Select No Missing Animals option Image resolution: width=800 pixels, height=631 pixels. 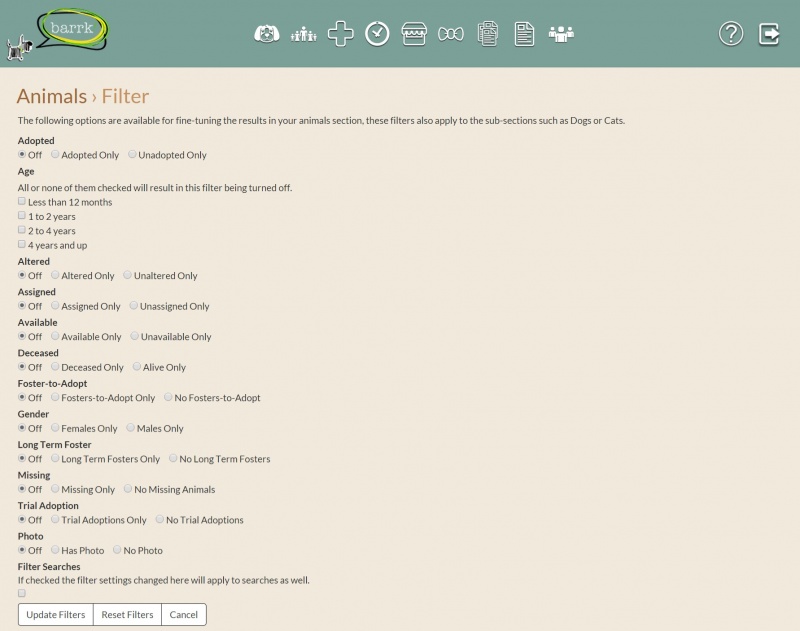pos(128,489)
